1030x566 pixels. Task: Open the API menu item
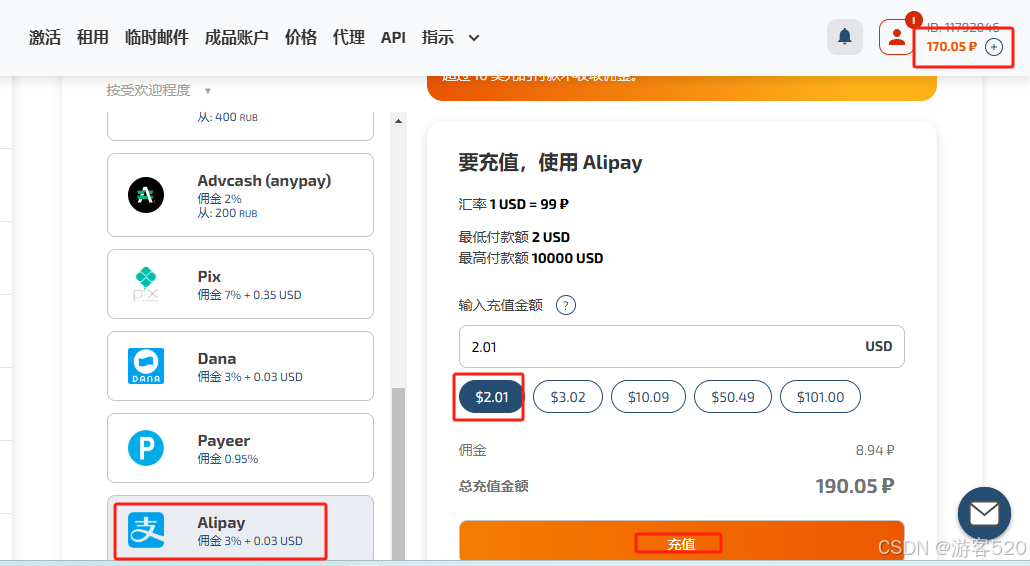(x=393, y=37)
